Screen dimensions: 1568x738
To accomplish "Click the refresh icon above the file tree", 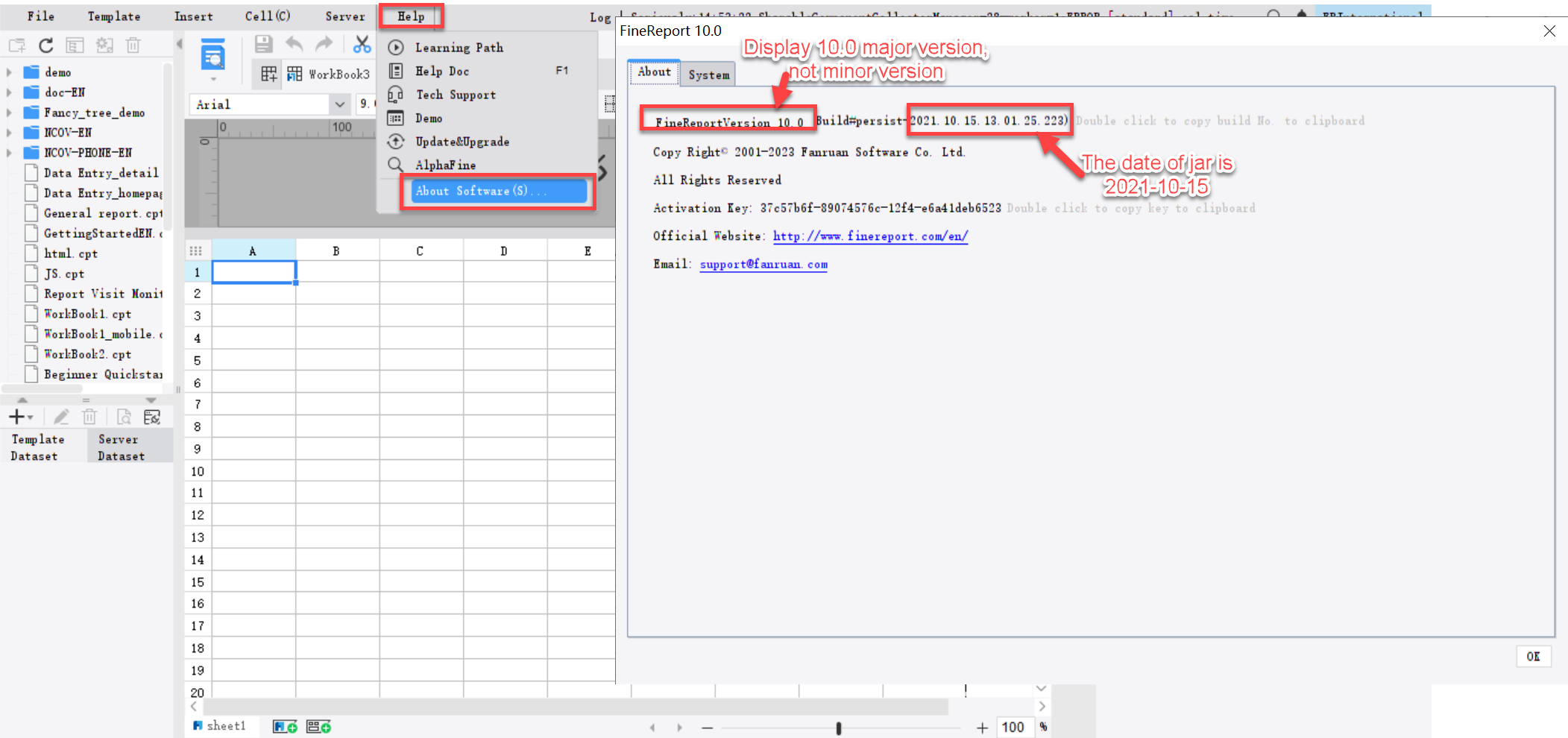I will tap(46, 45).
